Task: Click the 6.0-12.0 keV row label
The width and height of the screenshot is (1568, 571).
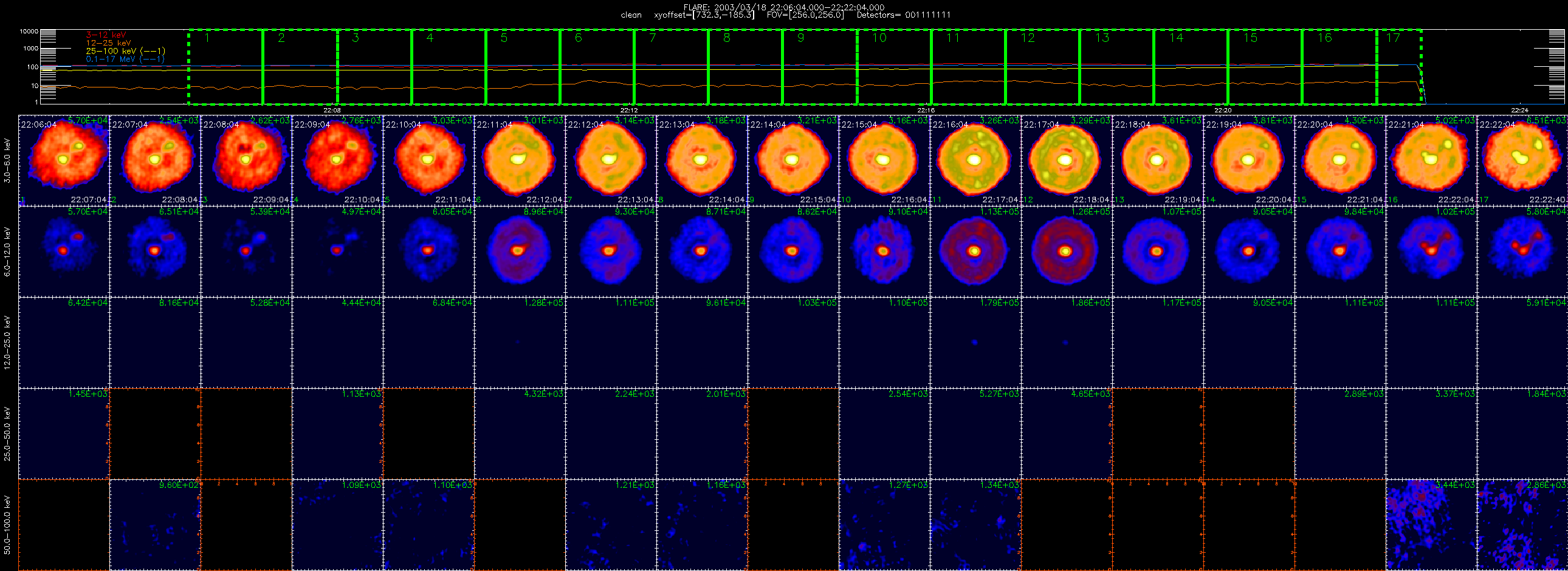Action: pyautogui.click(x=7, y=251)
